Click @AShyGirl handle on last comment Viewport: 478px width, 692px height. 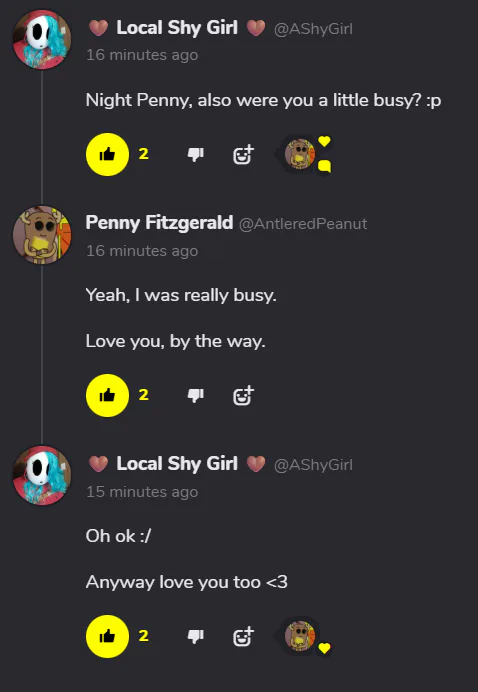tap(313, 465)
